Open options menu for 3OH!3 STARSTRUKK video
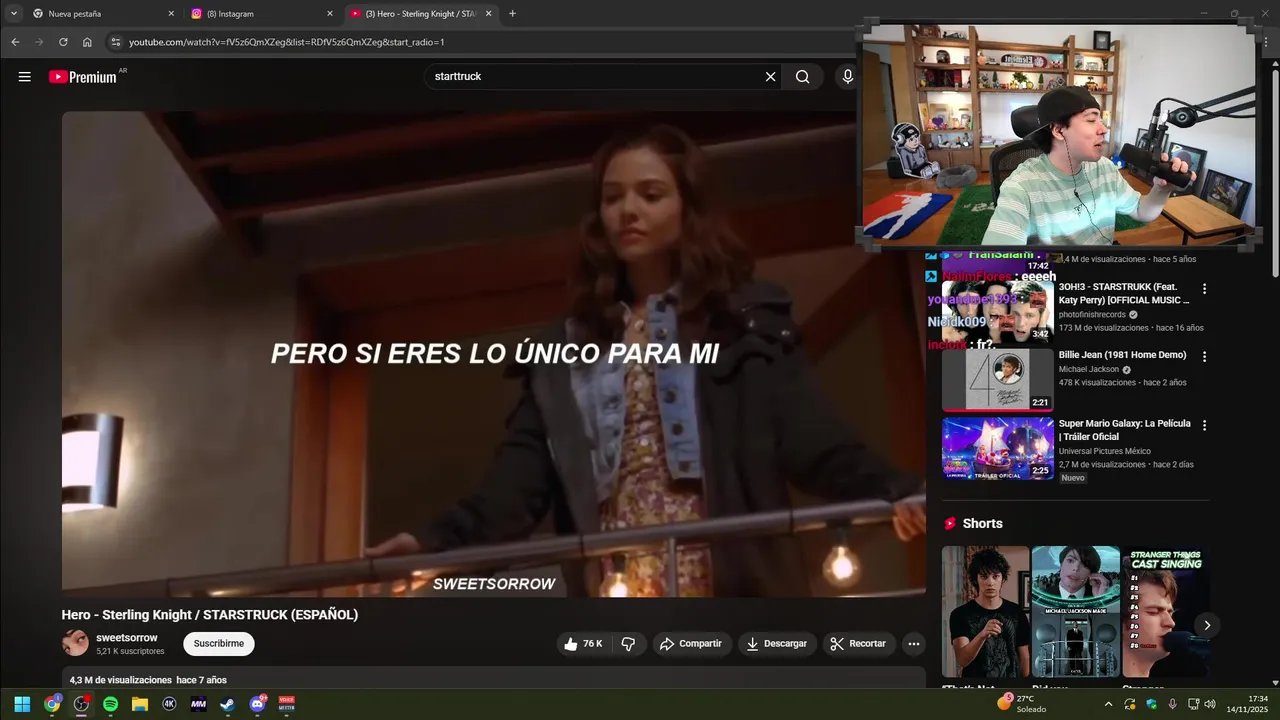Screen dimensions: 1280x720 click(1204, 289)
